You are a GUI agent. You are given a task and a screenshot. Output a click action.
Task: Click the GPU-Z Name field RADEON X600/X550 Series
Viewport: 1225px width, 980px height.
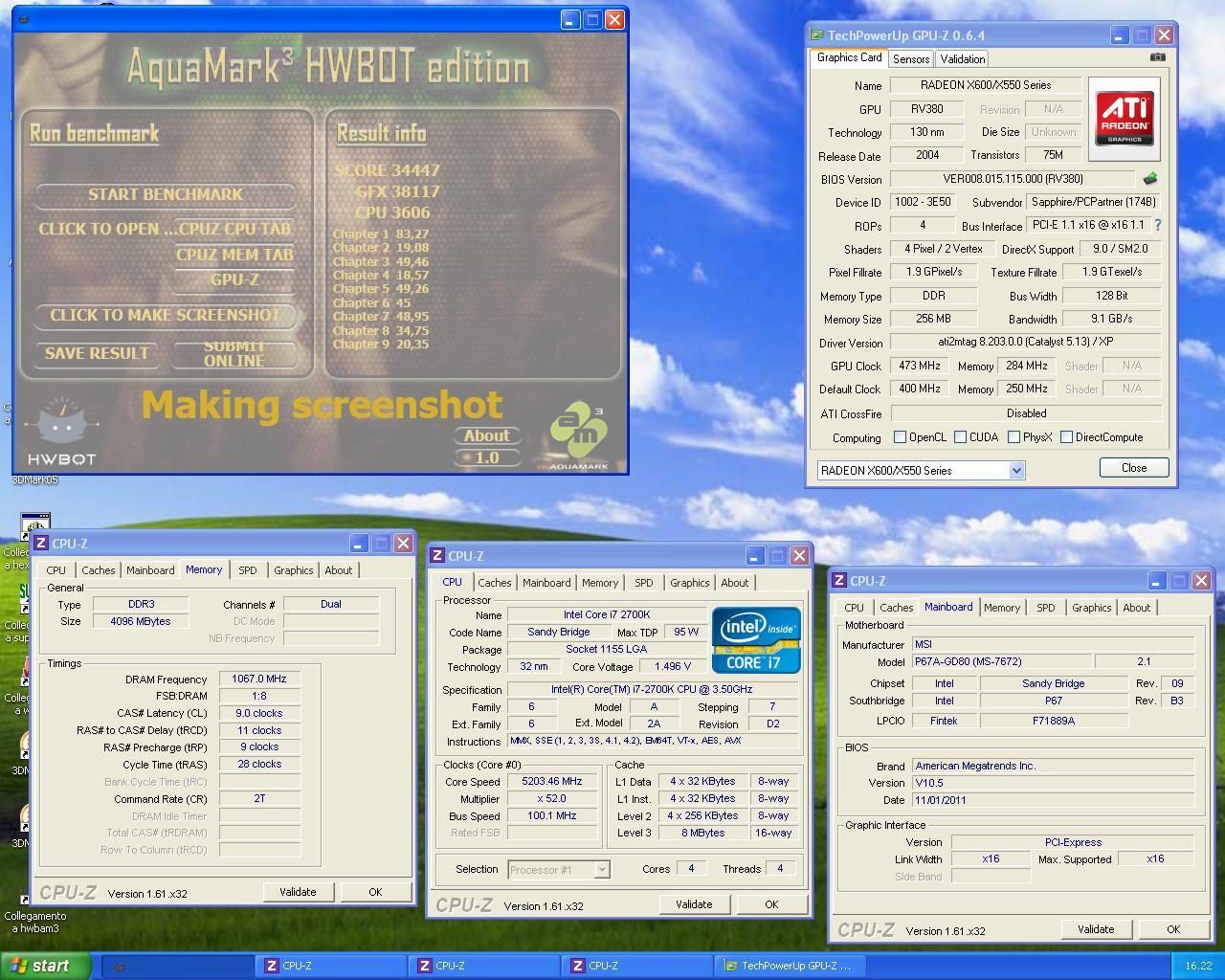[x=986, y=85]
